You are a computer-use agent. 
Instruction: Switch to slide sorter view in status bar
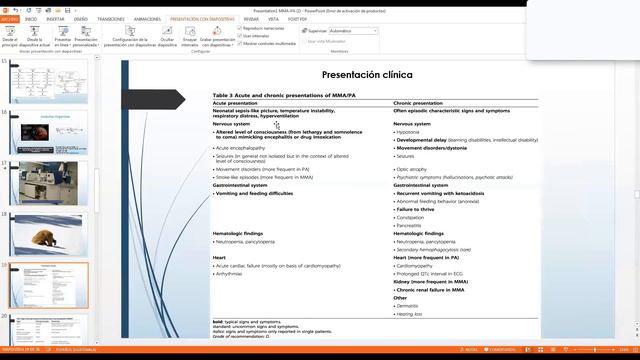pyautogui.click(x=540, y=350)
